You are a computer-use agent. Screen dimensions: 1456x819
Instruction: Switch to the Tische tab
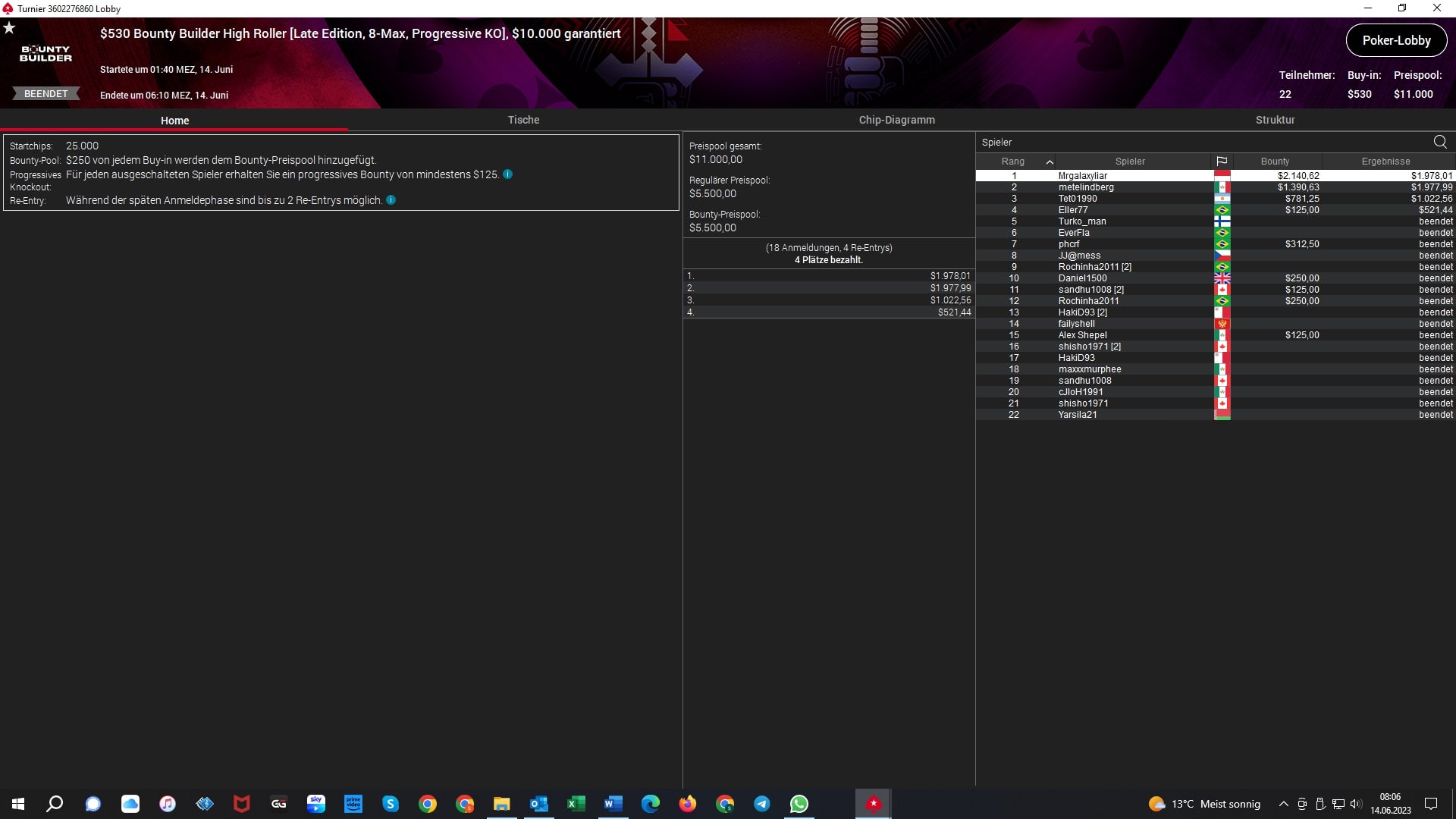click(523, 120)
